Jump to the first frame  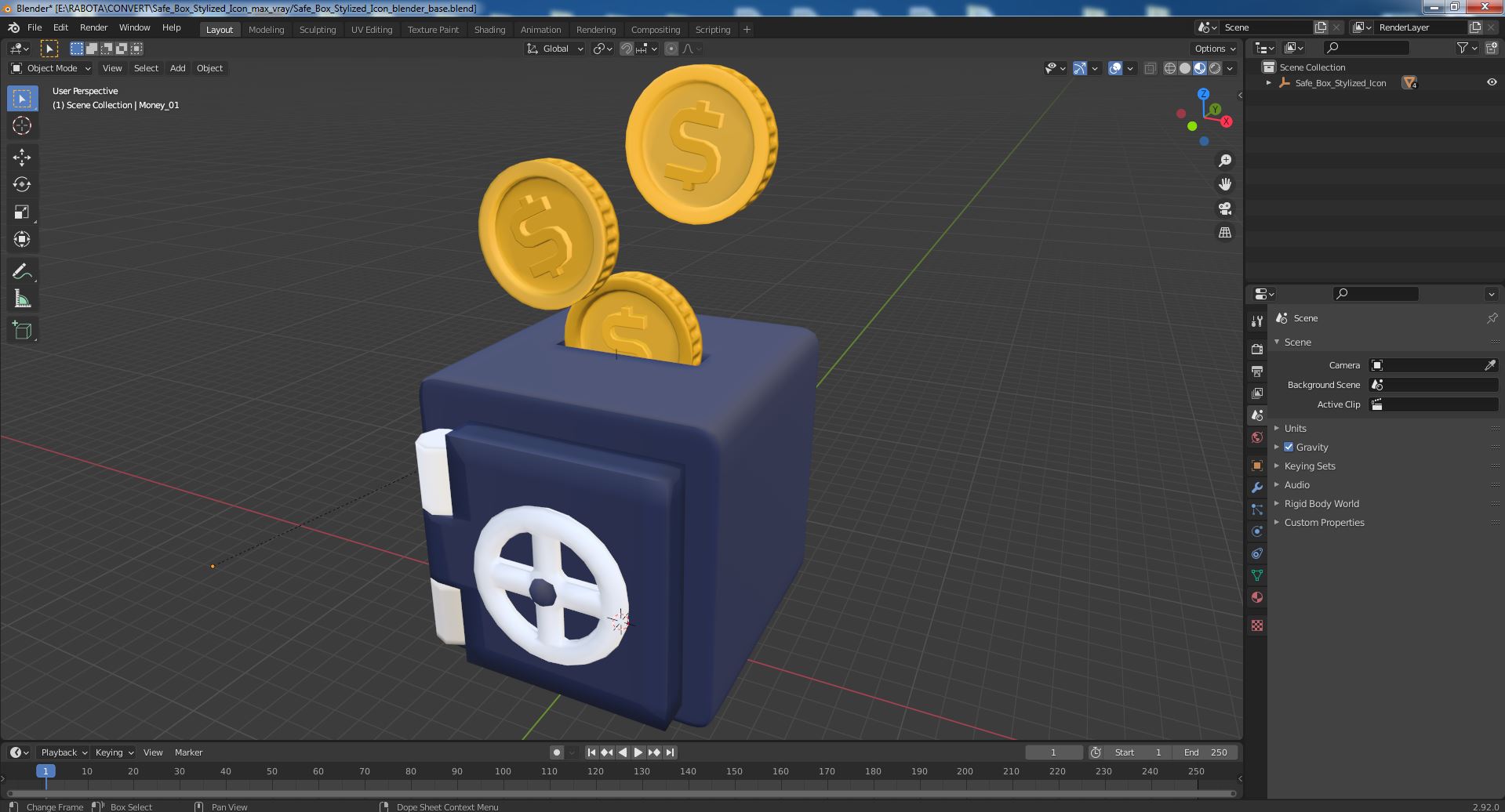pos(591,752)
